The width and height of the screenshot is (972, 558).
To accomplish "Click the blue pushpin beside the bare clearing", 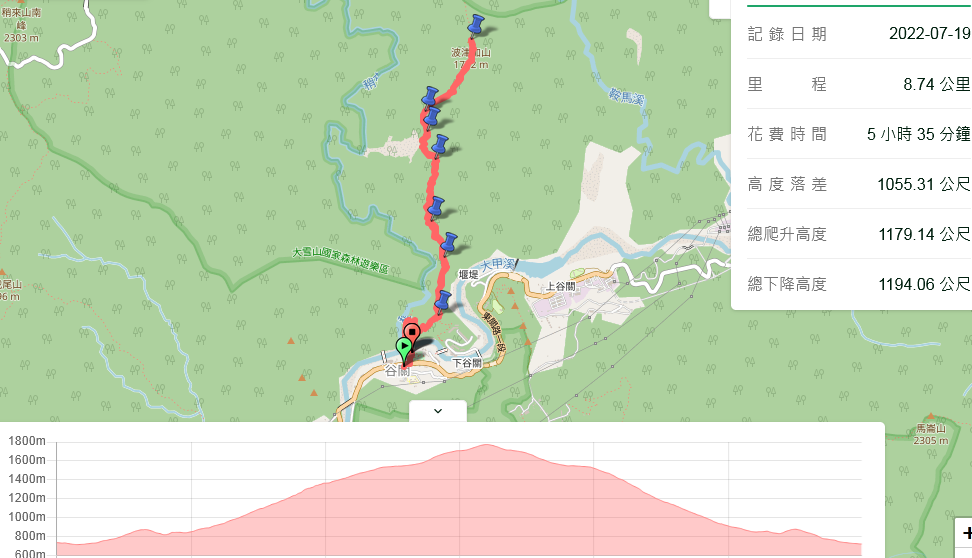I will [440, 146].
